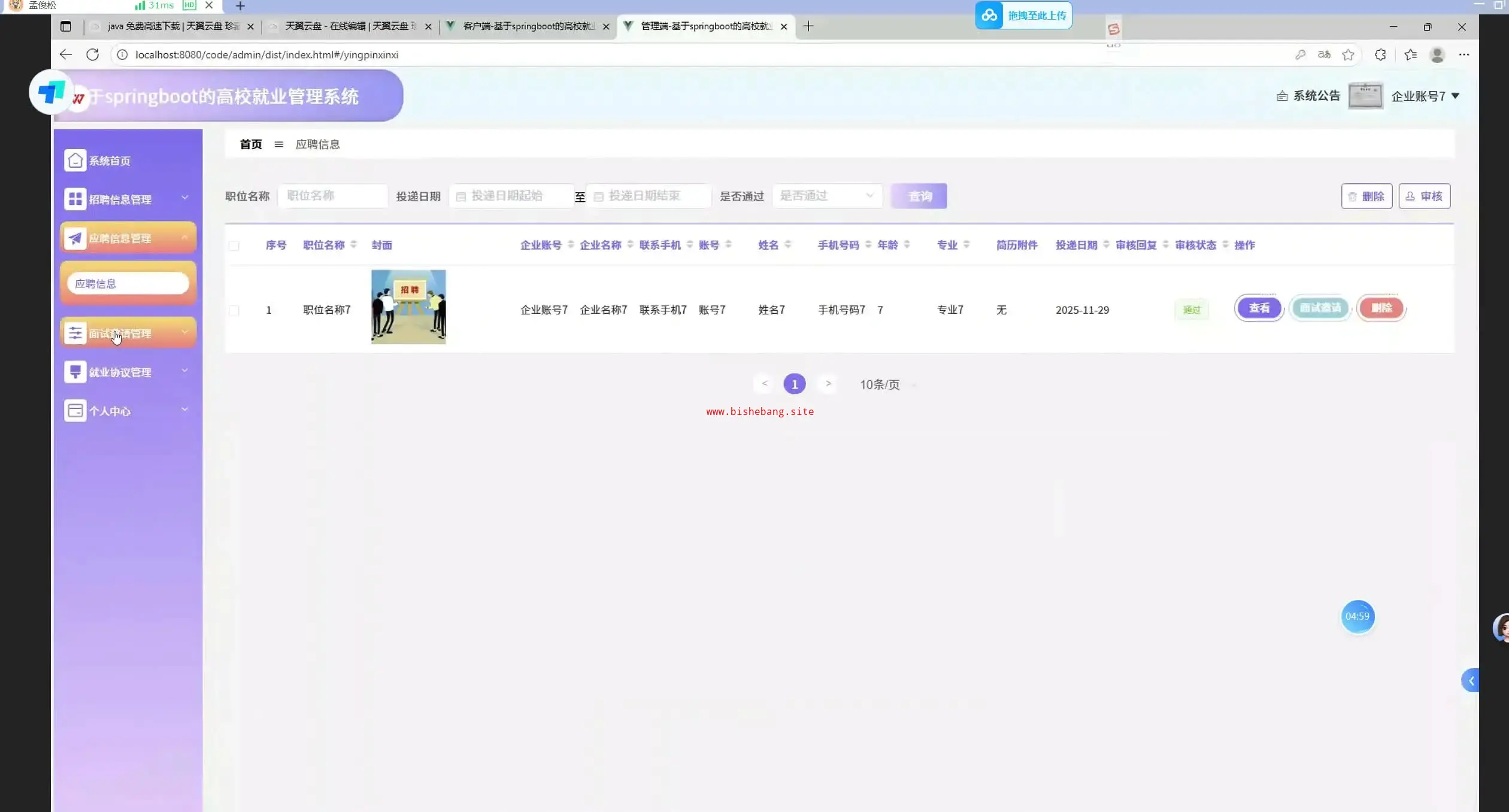Tick the checkbox for row 1
Screen dimensions: 1509x812
(x=234, y=310)
